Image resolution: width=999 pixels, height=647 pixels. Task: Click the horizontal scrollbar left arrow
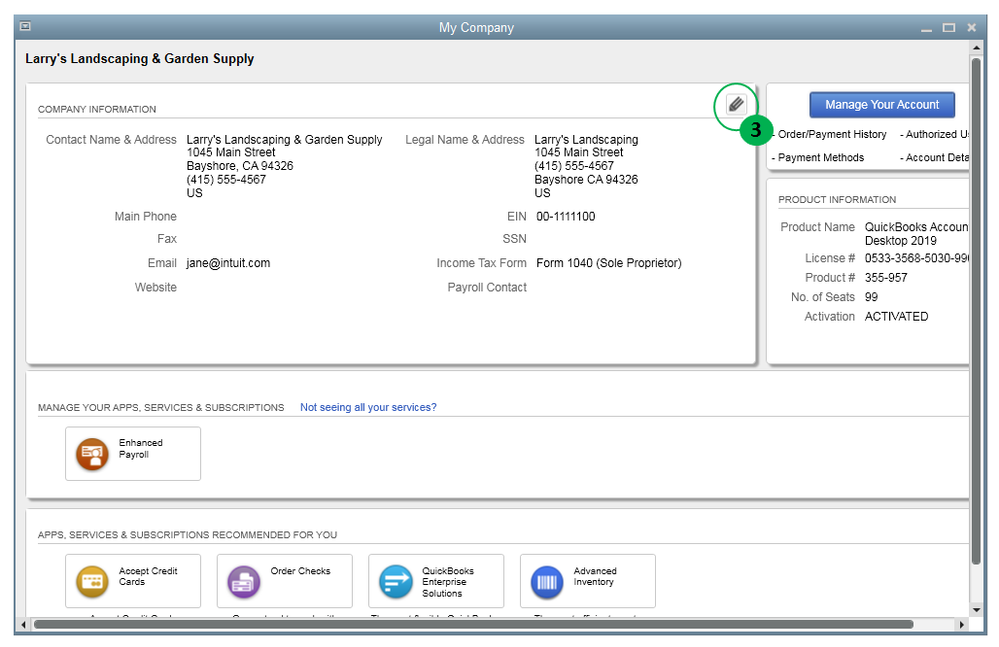click(24, 625)
